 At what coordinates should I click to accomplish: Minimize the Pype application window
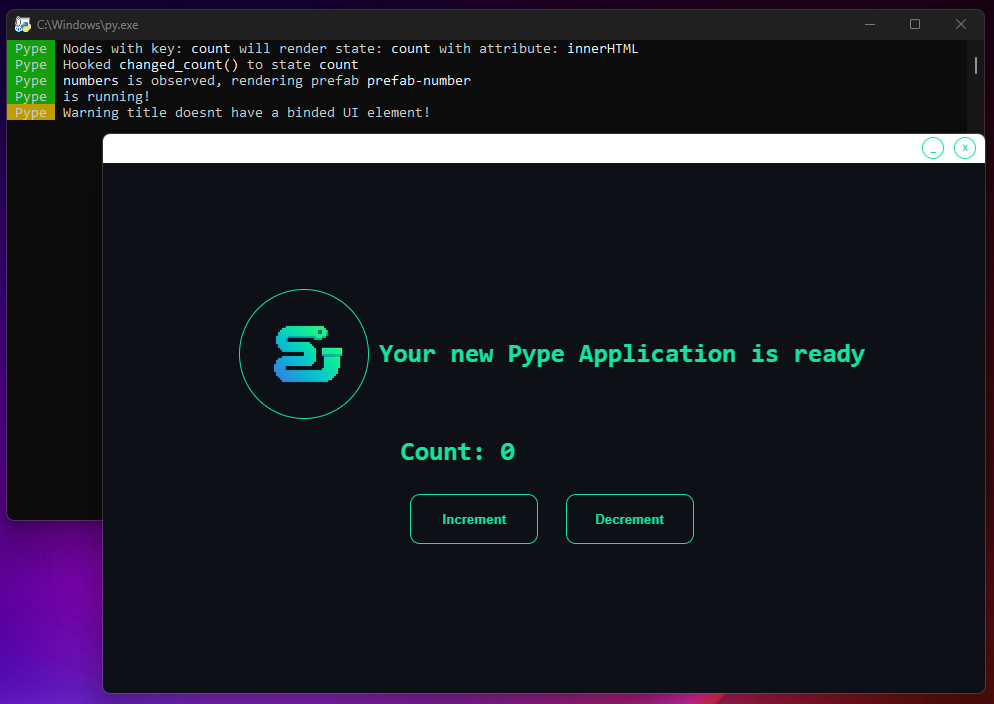click(x=933, y=148)
